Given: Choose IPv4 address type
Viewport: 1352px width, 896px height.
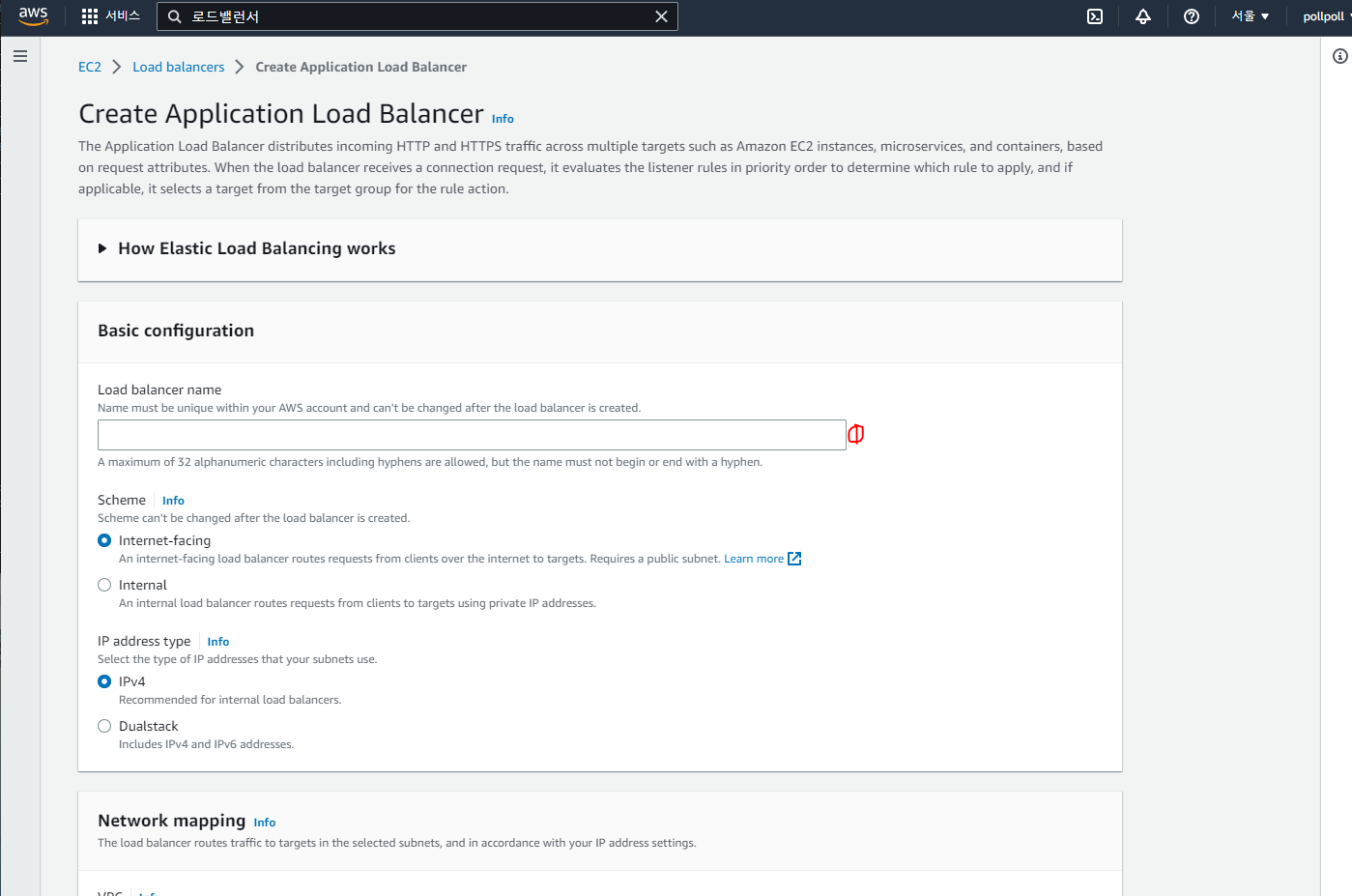Looking at the screenshot, I should [104, 681].
